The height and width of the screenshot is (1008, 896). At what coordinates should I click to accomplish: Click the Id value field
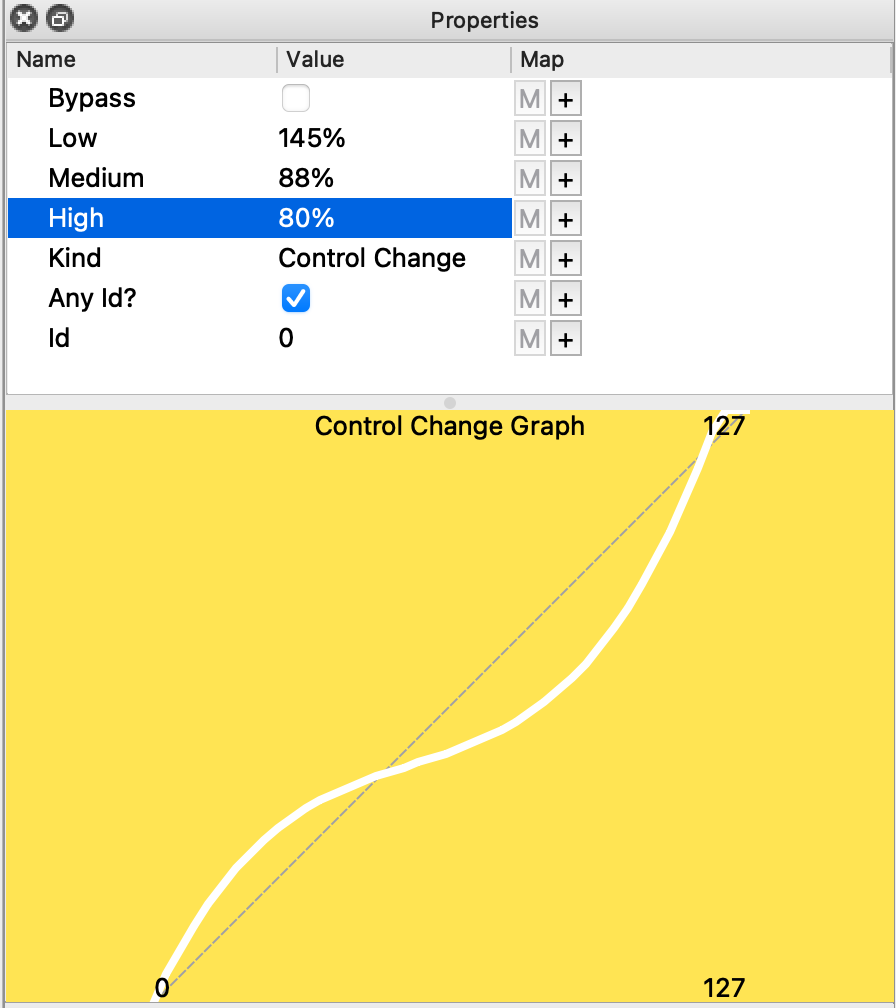tap(287, 339)
